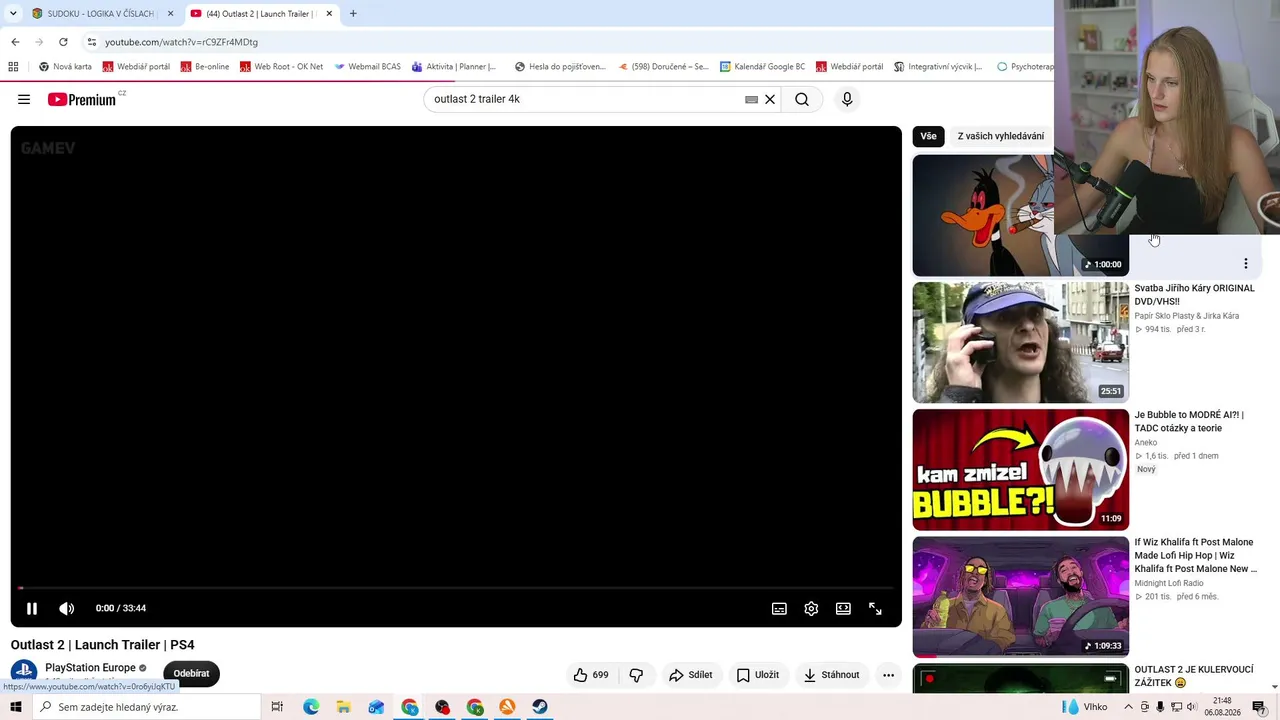This screenshot has height=720, width=1280.
Task: Open the 'Nová karta' bookmark
Action: point(65,67)
